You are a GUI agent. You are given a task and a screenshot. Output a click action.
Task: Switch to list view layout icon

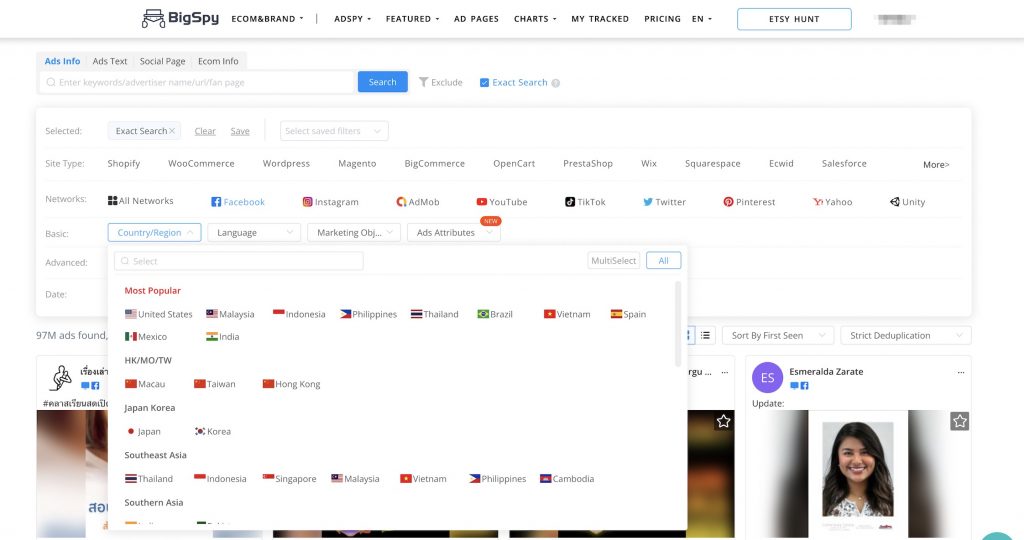705,335
